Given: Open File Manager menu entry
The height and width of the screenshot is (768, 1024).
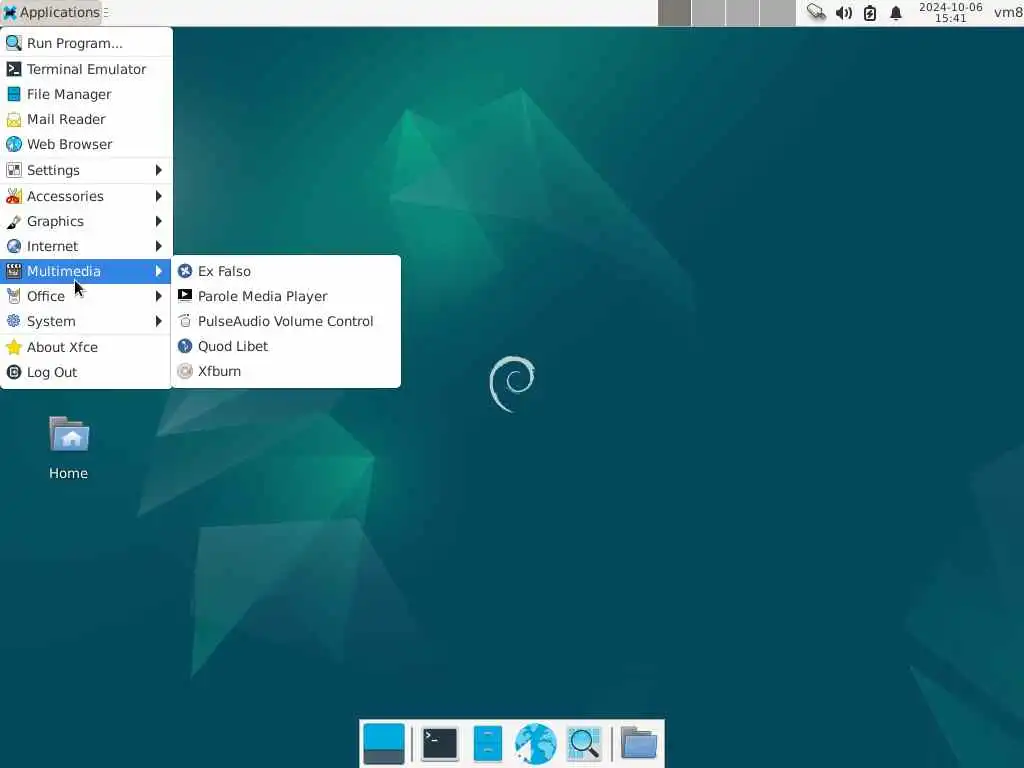Looking at the screenshot, I should click(86, 94).
